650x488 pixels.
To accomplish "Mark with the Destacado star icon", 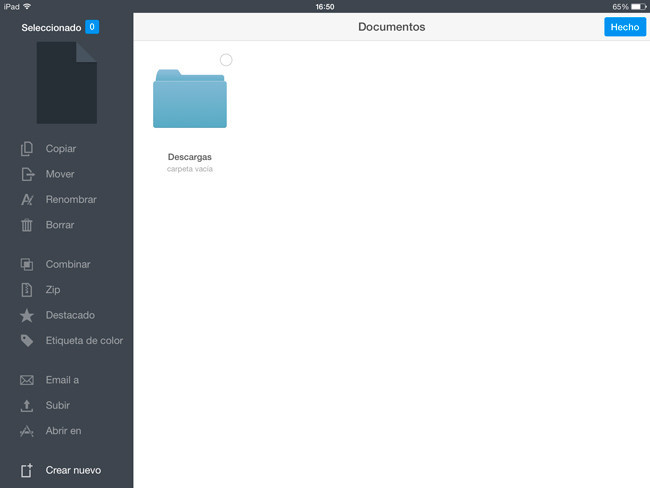I will [x=27, y=315].
